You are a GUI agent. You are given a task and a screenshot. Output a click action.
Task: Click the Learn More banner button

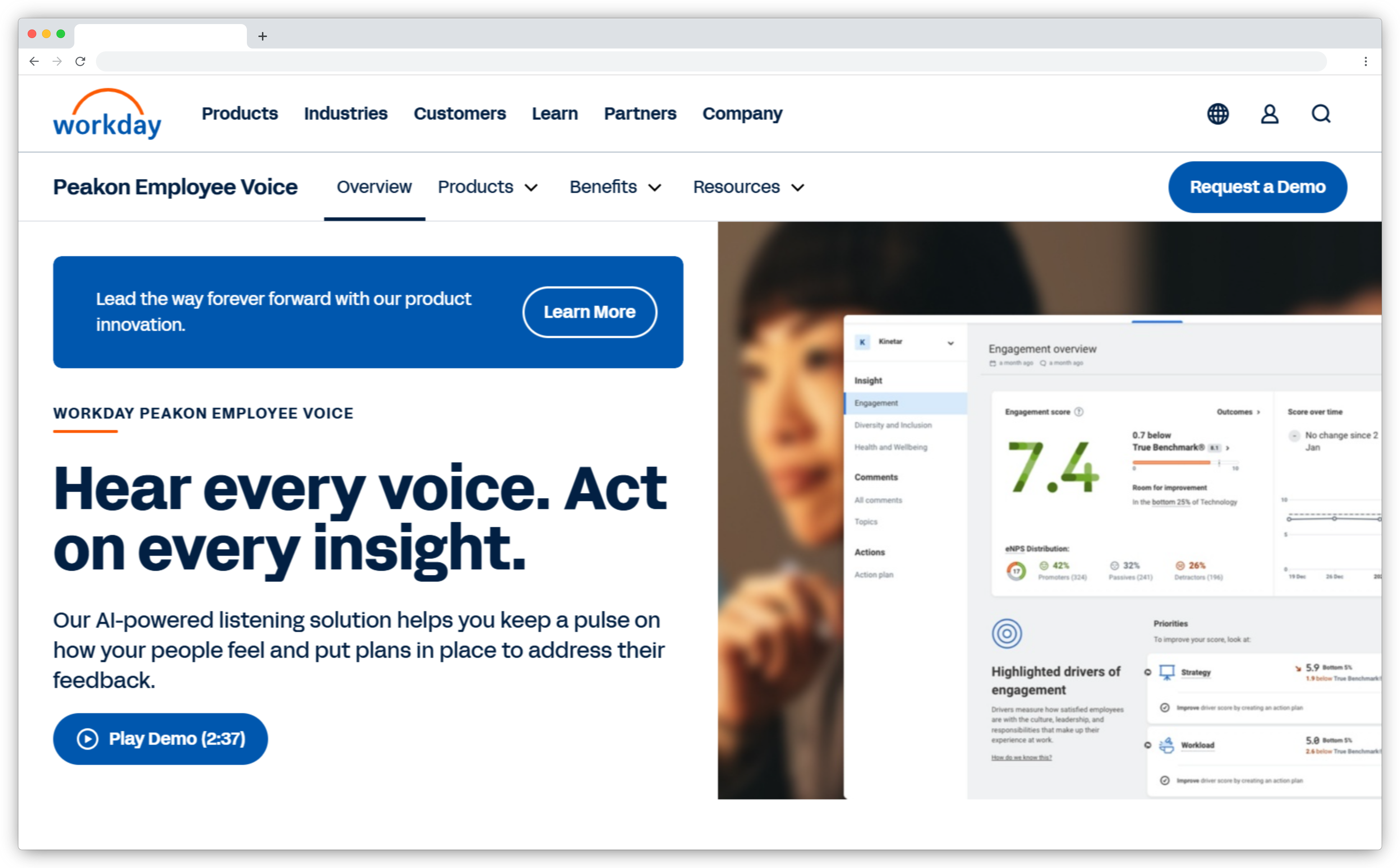[x=589, y=312]
